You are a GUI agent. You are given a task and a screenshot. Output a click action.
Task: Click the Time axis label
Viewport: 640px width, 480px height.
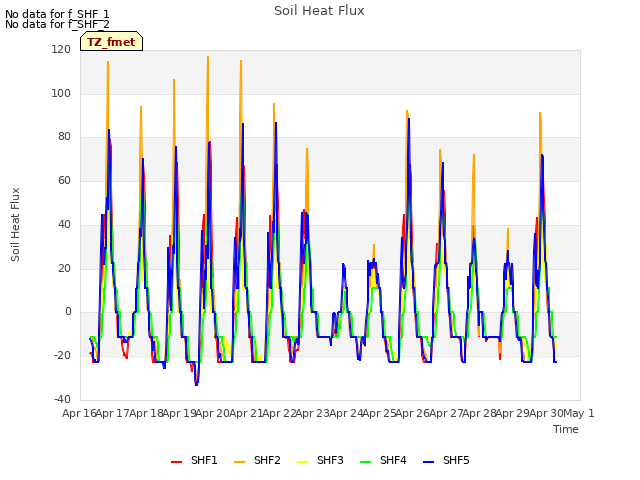(x=566, y=429)
